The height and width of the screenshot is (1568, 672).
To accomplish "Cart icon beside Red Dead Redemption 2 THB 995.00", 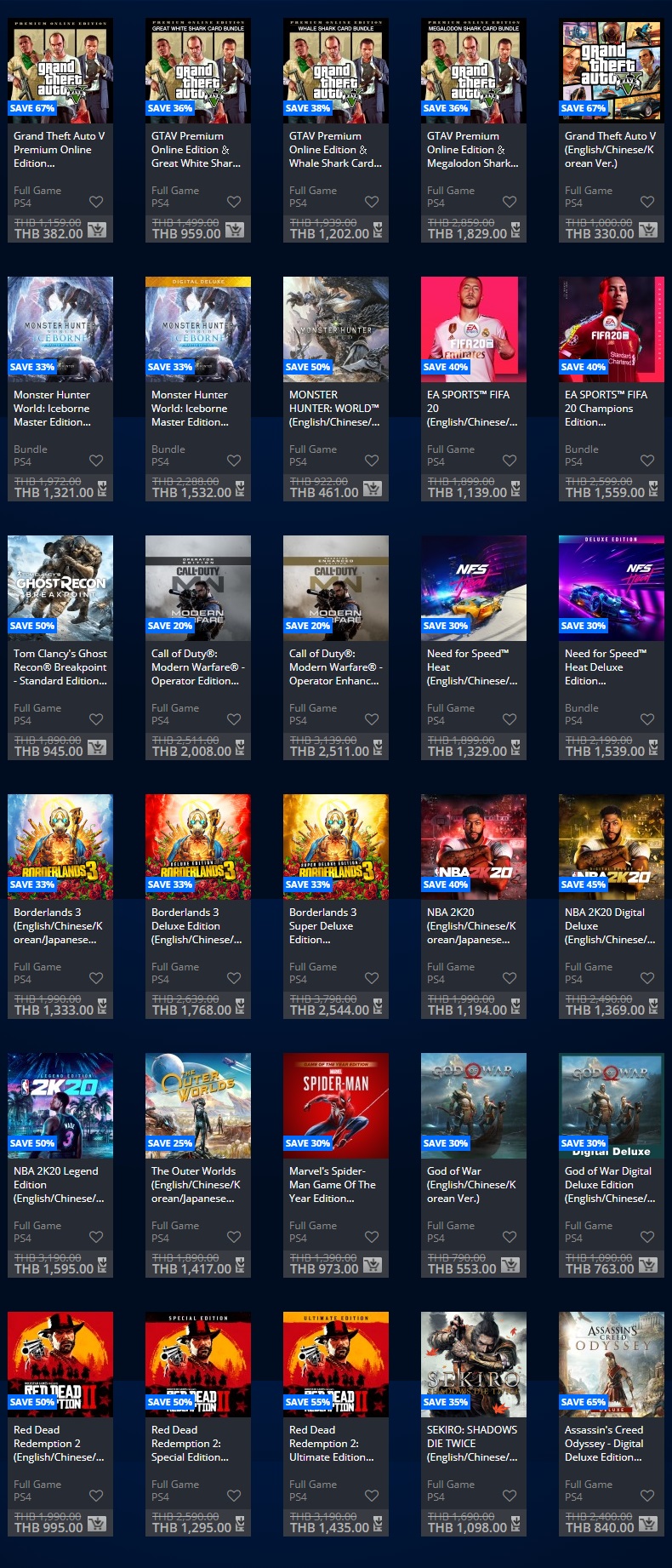I will pyautogui.click(x=97, y=1523).
